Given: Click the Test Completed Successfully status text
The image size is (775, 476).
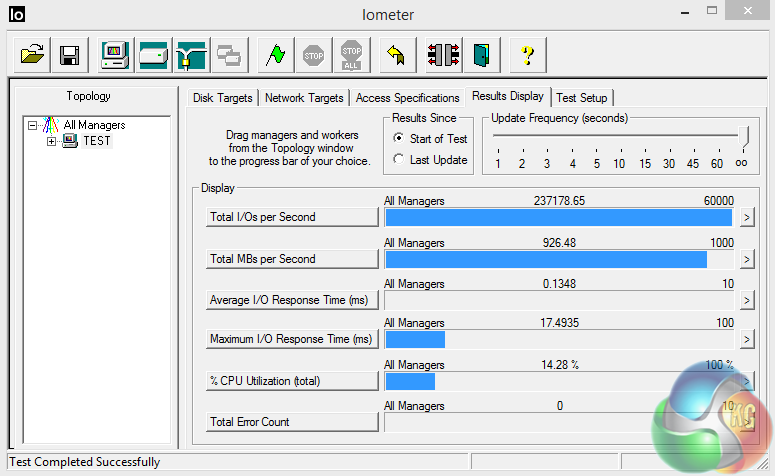Looking at the screenshot, I should tap(85, 462).
